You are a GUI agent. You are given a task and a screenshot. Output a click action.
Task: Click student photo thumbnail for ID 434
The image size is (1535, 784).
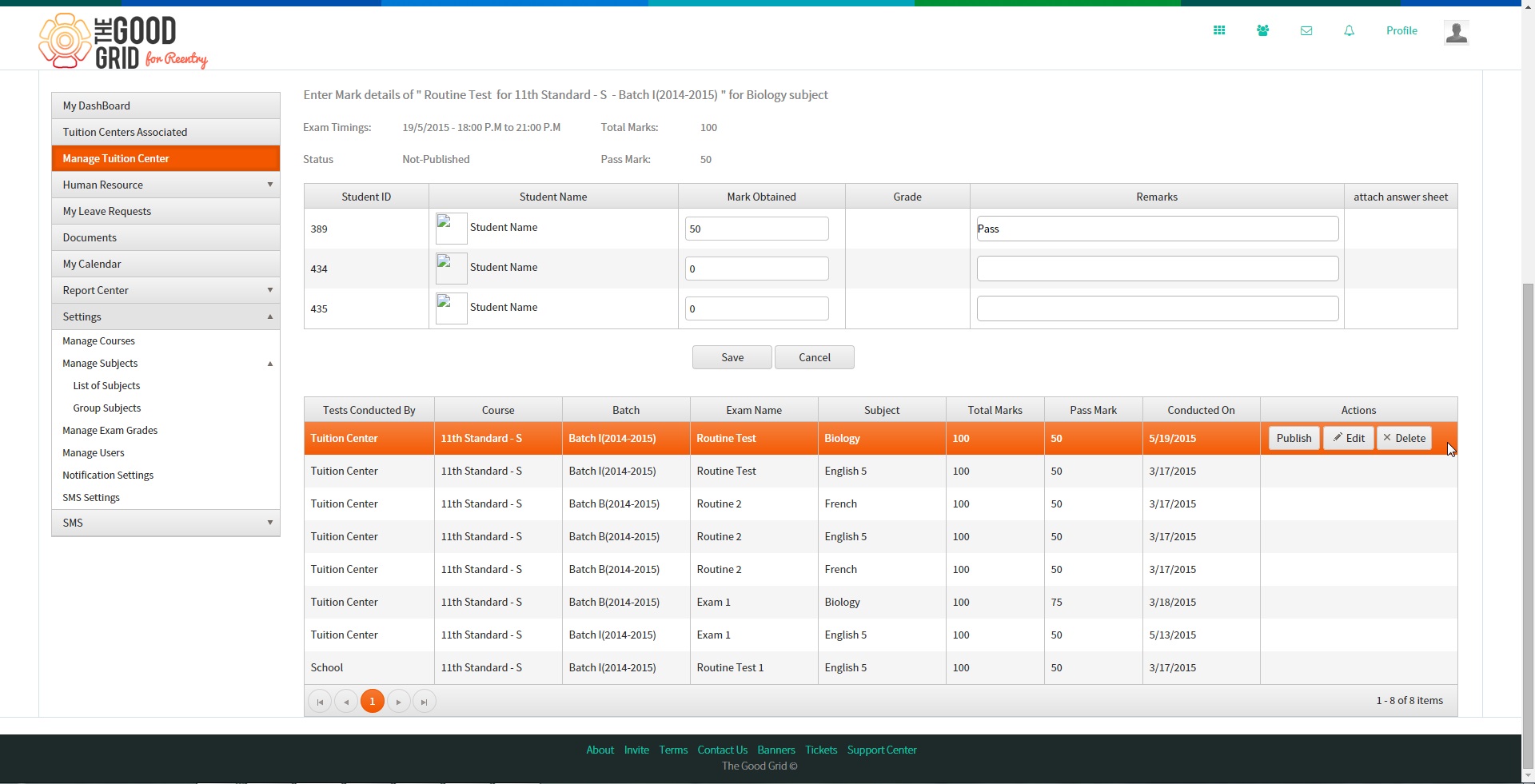[x=451, y=269]
